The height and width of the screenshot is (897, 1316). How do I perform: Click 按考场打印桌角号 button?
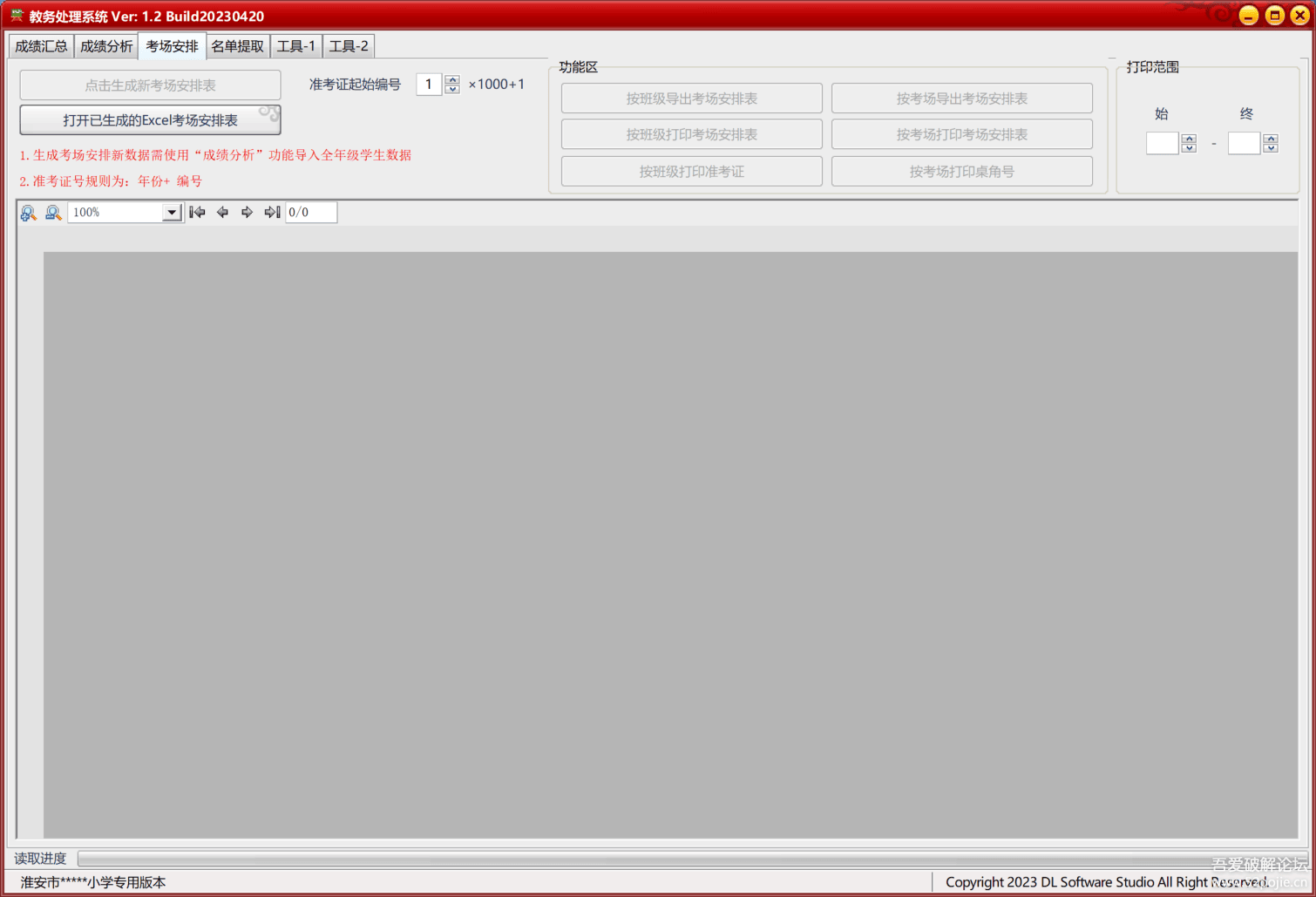click(962, 172)
